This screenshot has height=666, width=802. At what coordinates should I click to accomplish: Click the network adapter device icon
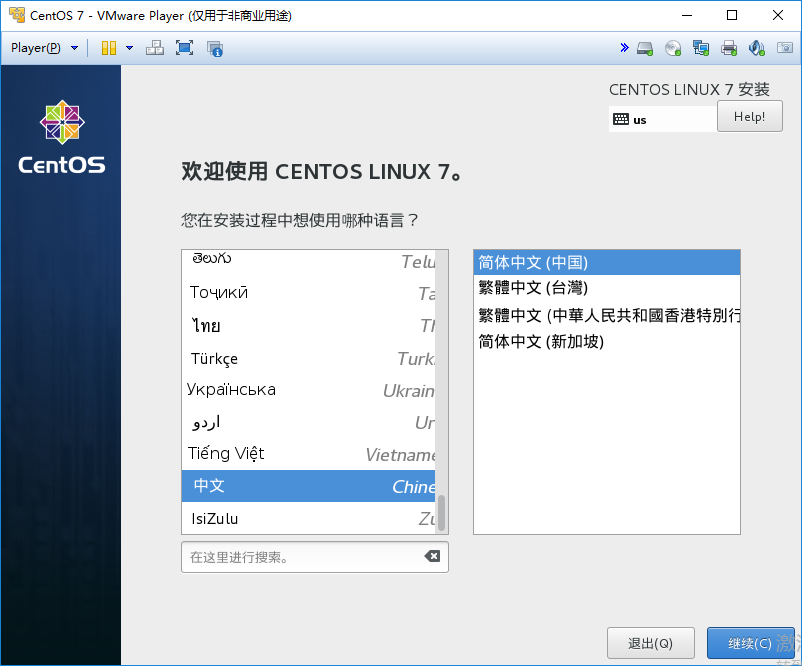701,49
